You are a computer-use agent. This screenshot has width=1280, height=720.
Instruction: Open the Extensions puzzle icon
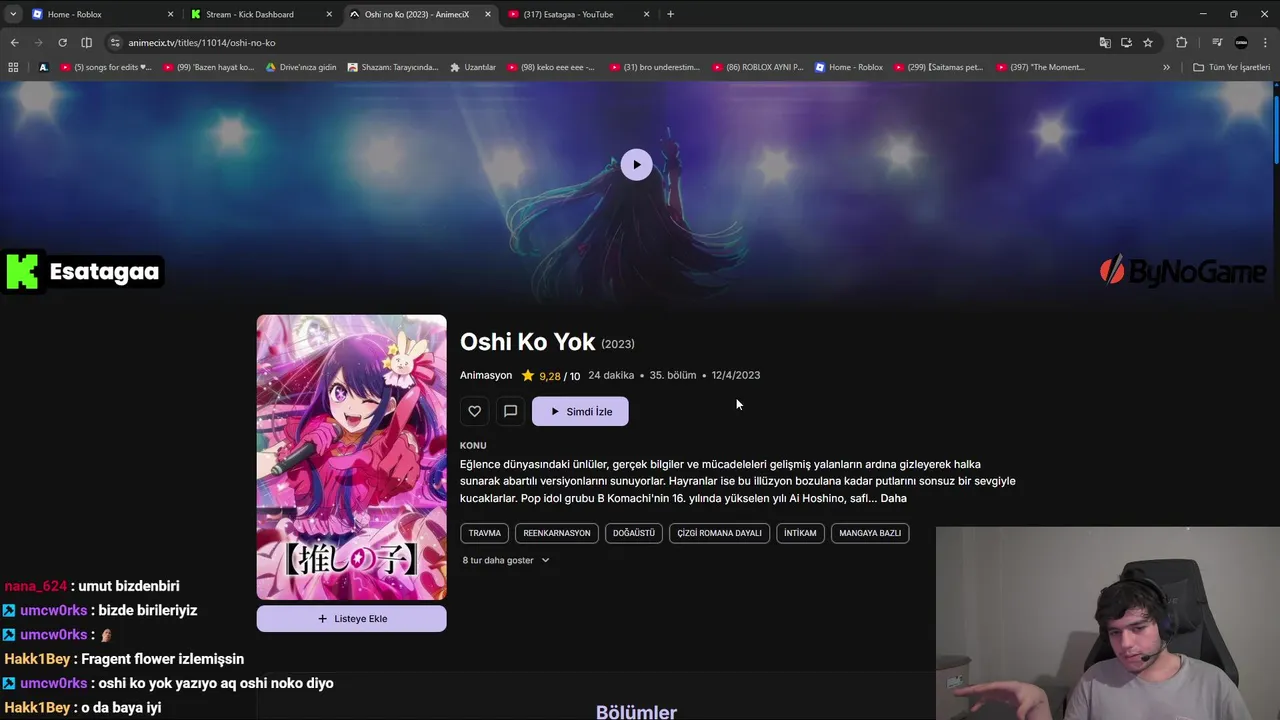point(1181,43)
